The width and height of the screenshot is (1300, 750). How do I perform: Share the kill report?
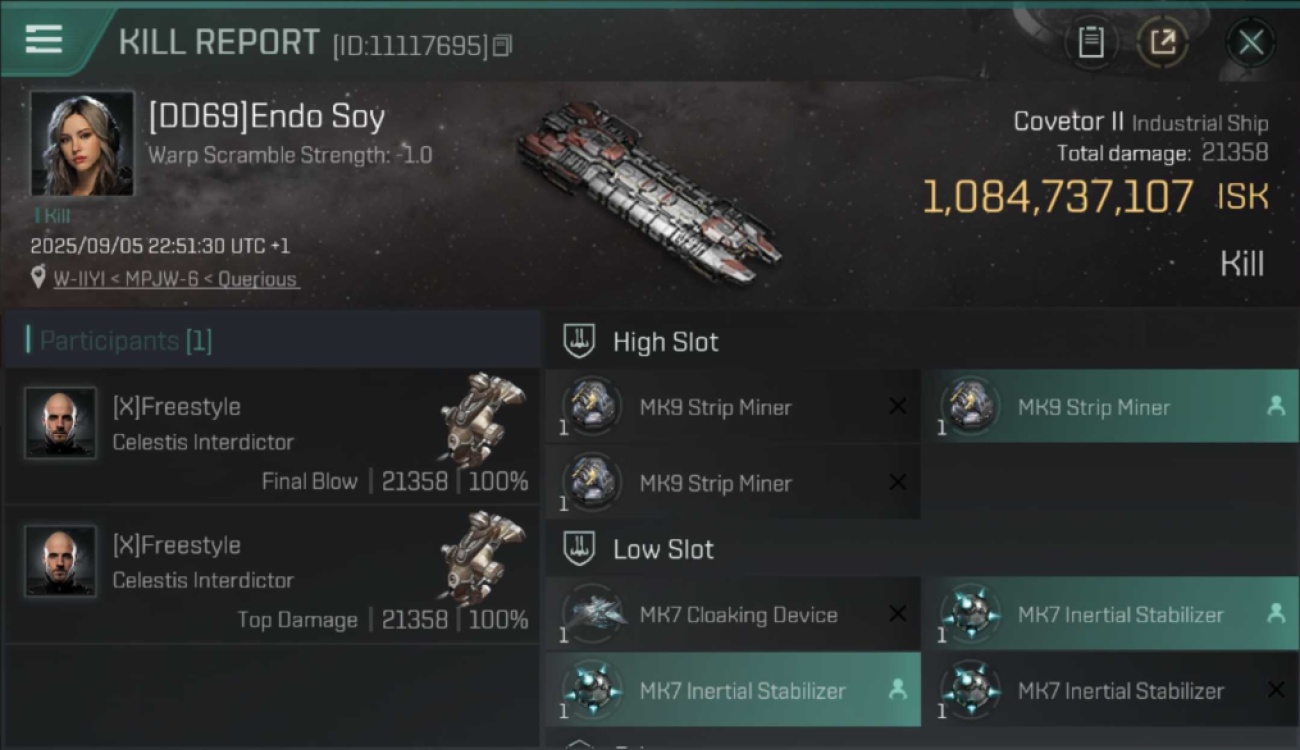1162,42
